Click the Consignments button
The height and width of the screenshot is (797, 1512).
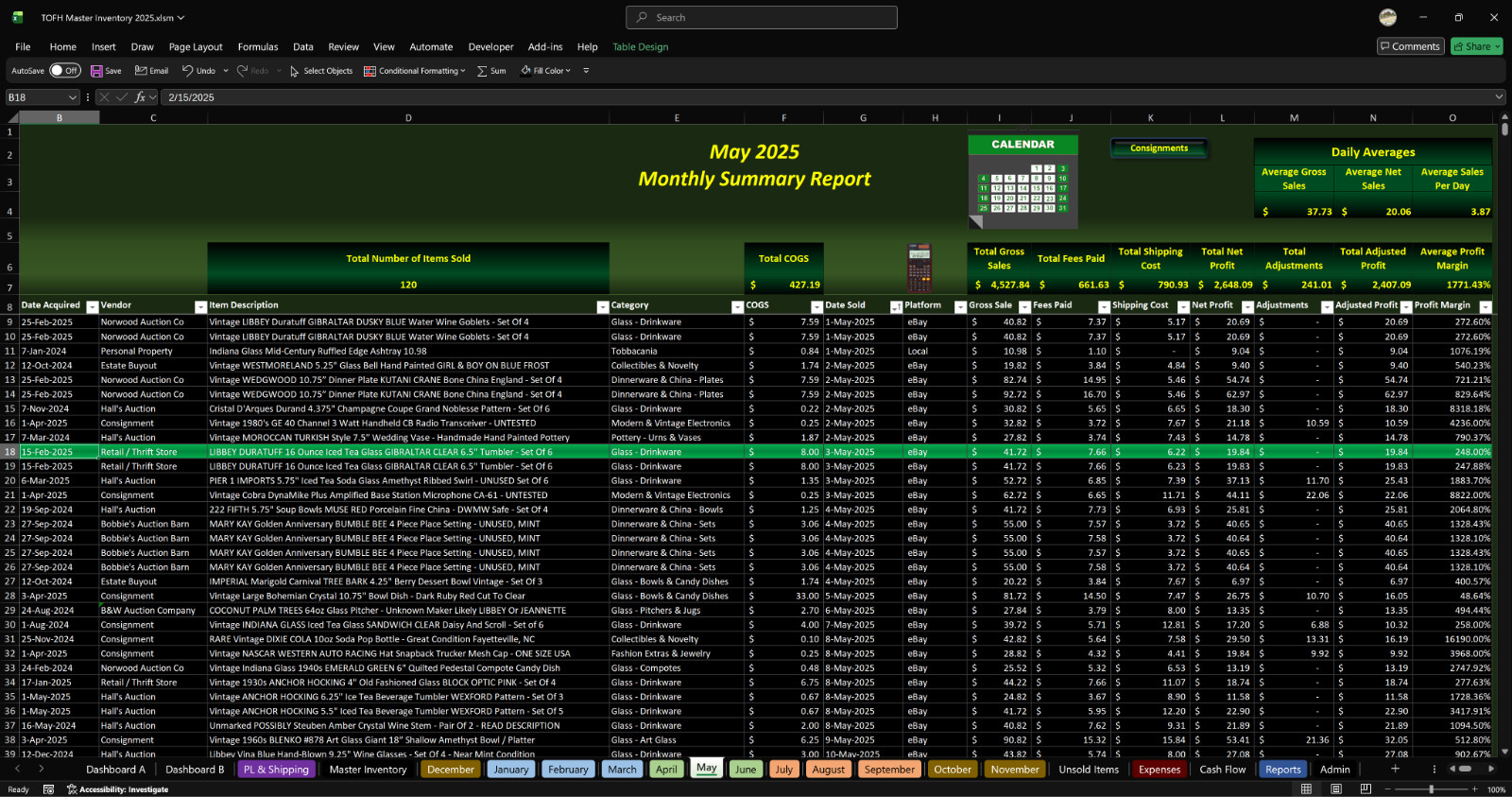click(1159, 148)
